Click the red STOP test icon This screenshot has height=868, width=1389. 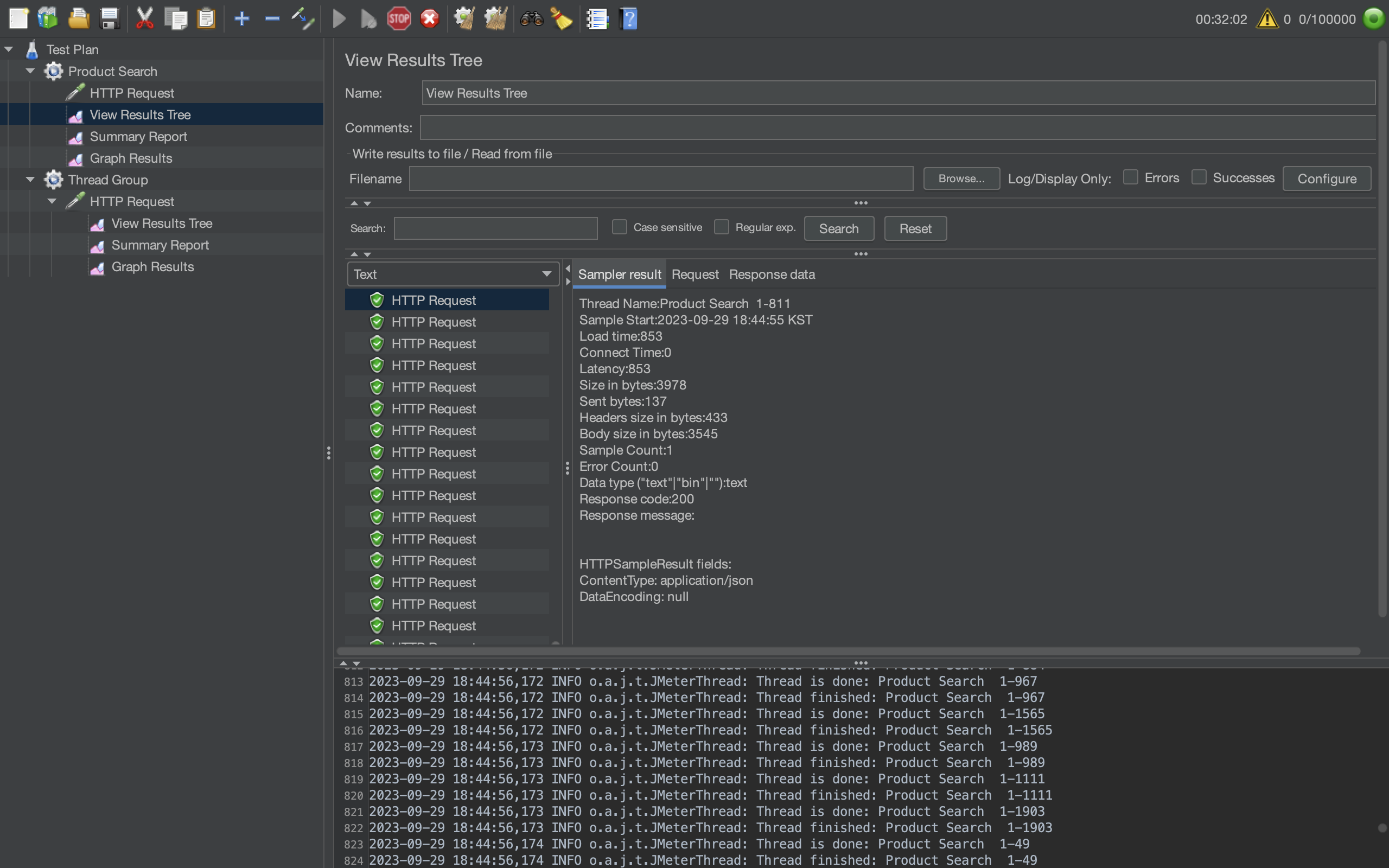(399, 19)
